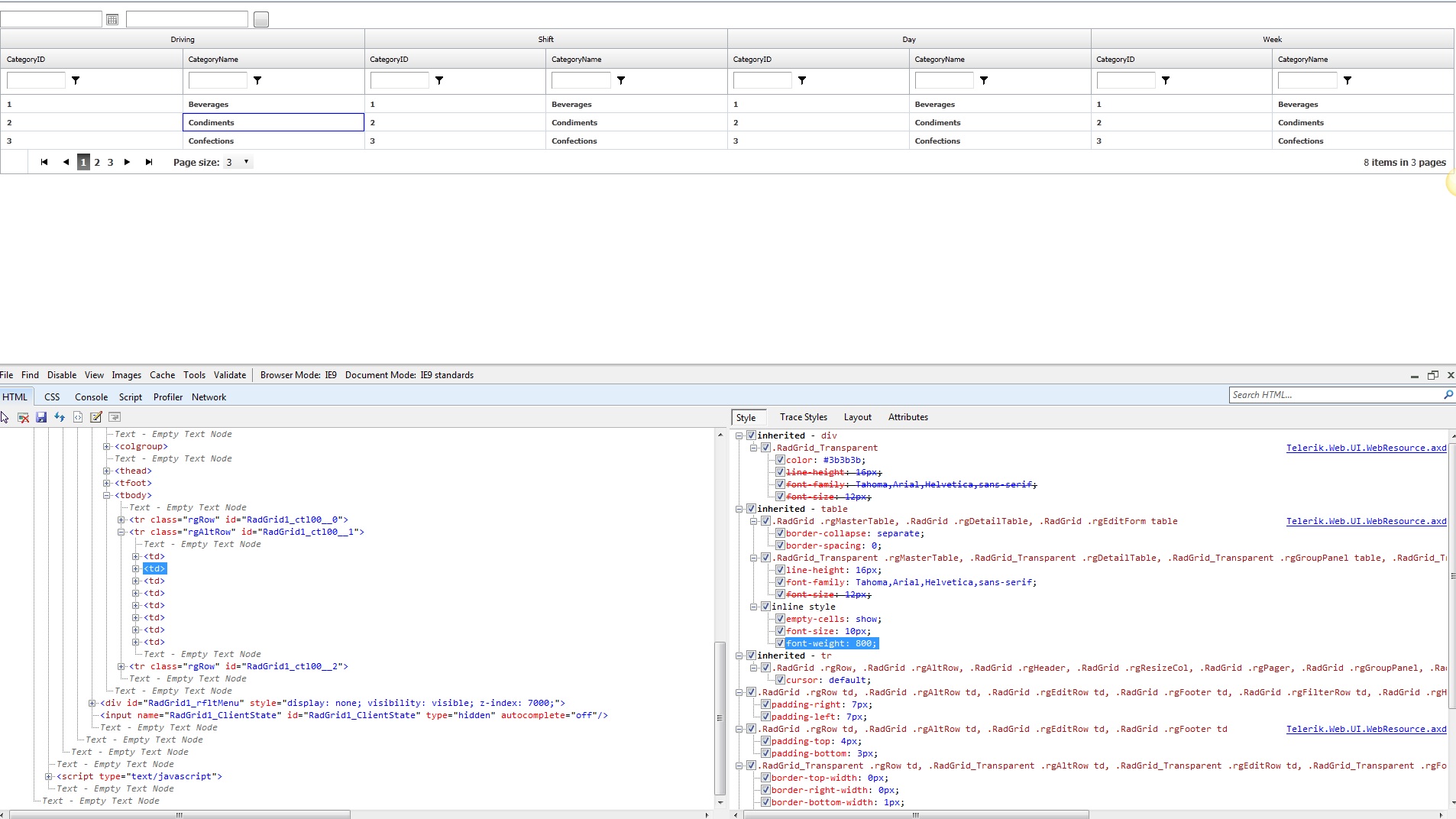Switch to the Console tab
Screen dimensions: 1456x819
91,397
